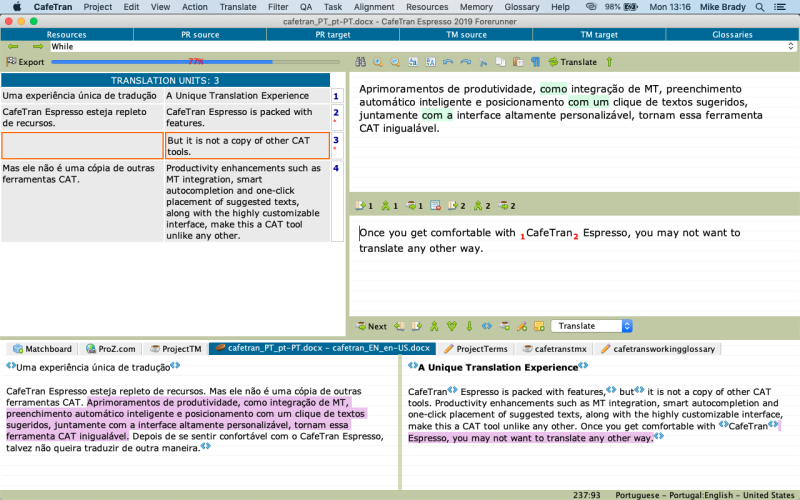The image size is (800, 500).
Task: Switch to the cafetranstmx tab
Action: (555, 349)
